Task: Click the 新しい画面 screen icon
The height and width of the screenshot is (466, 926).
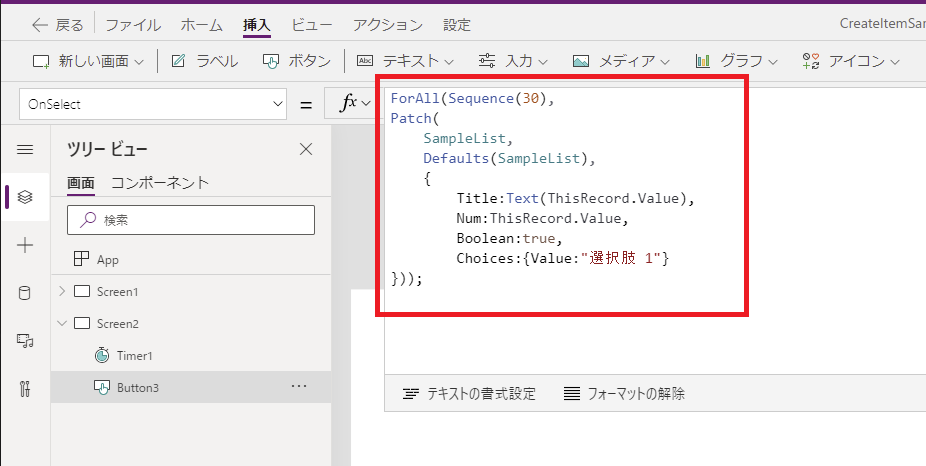Action: coord(41,61)
